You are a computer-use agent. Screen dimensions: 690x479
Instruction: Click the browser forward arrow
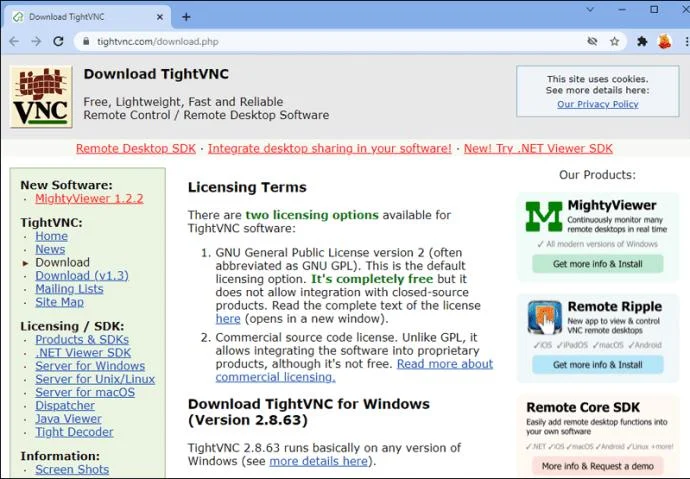tap(36, 41)
